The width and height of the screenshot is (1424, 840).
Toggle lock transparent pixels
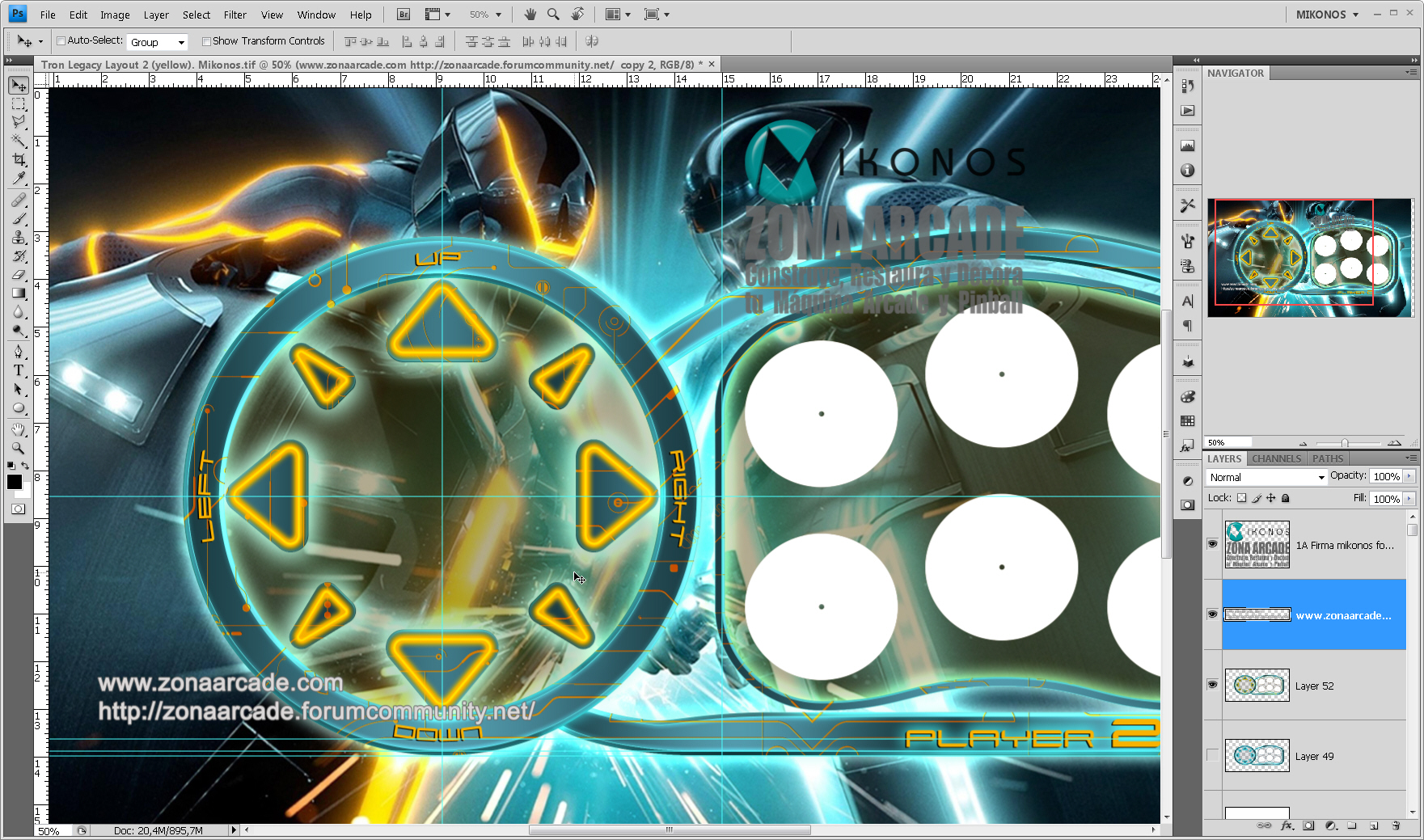(1241, 498)
